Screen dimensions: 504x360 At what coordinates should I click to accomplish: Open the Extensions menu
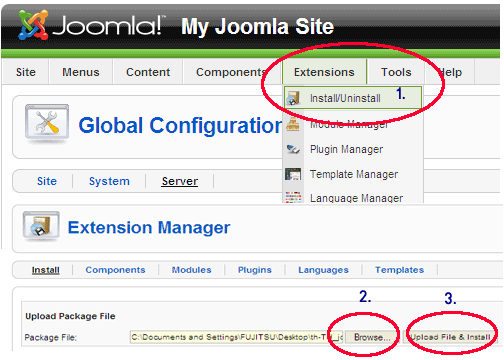click(324, 72)
